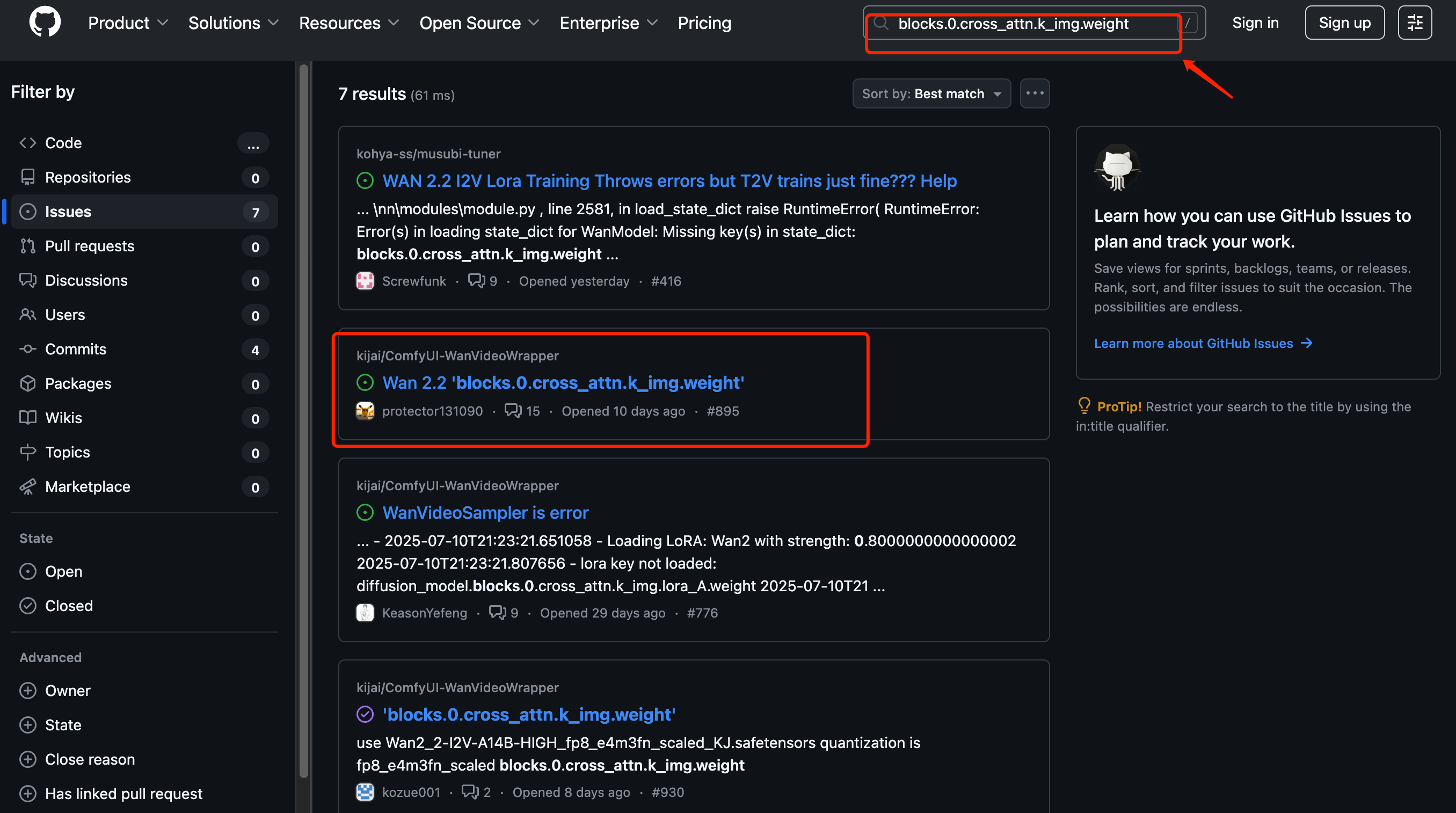Add the Owner advanced filter
Viewport: 1456px width, 813px height.
tap(144, 691)
